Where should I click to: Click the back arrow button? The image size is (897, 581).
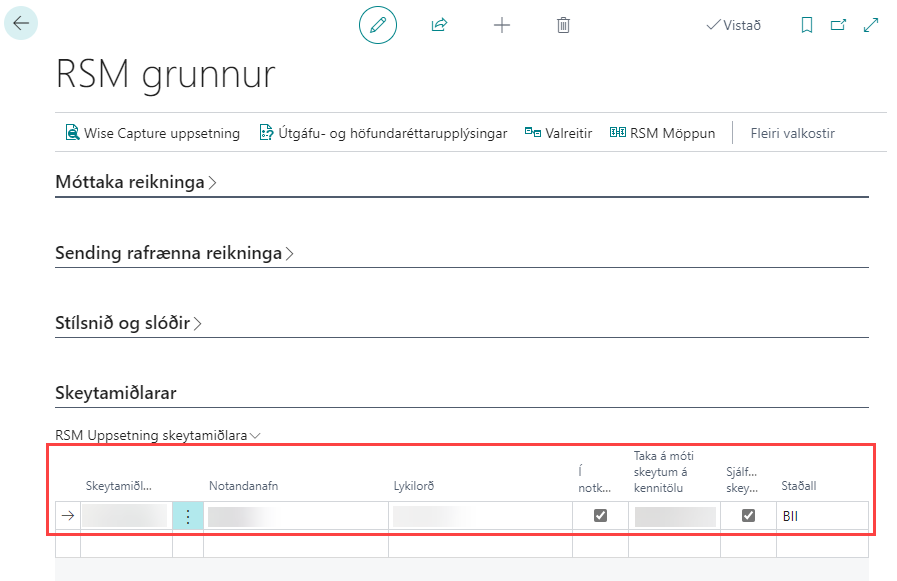[21, 23]
